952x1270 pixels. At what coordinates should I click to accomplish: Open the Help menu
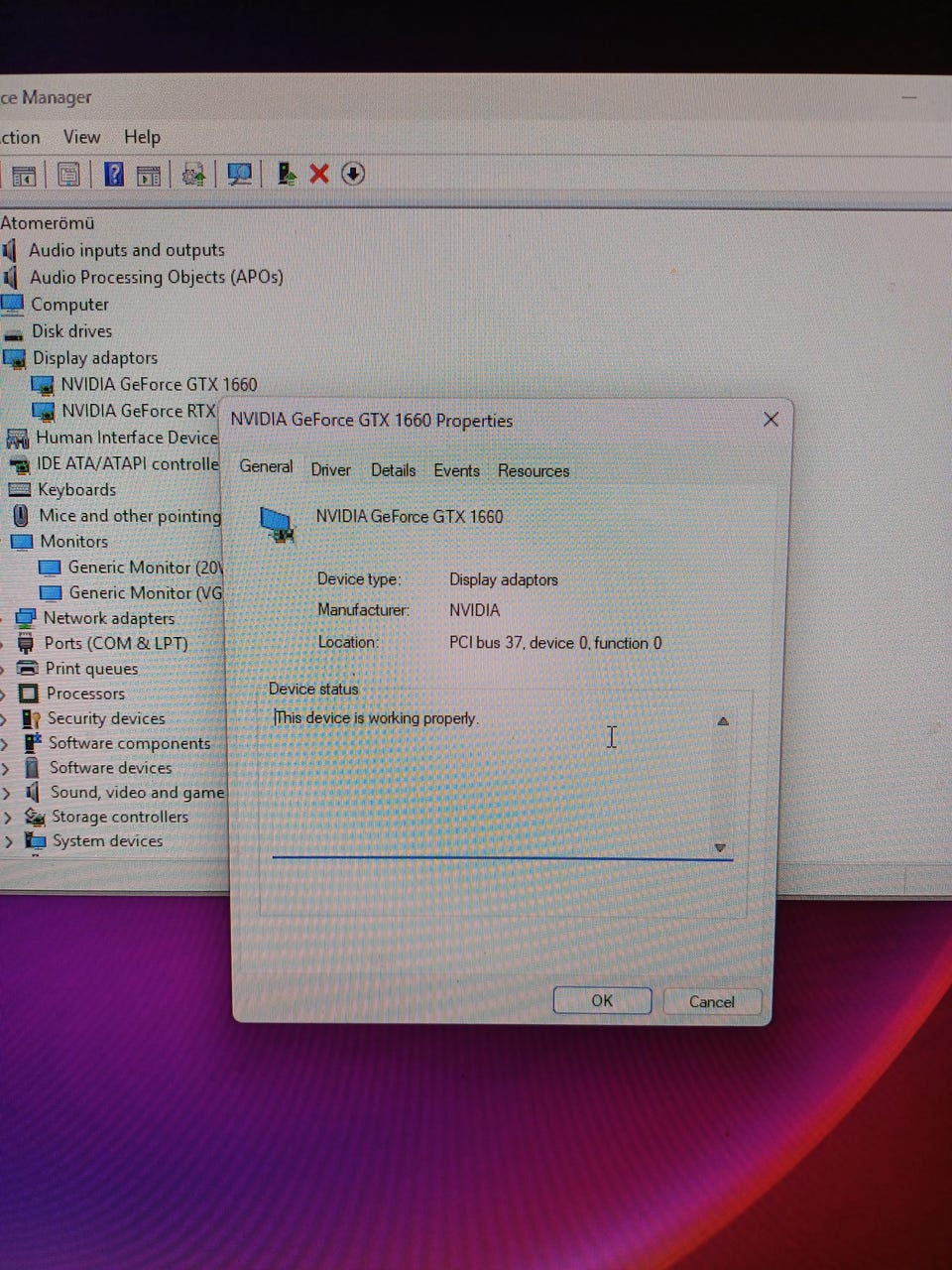pyautogui.click(x=142, y=137)
